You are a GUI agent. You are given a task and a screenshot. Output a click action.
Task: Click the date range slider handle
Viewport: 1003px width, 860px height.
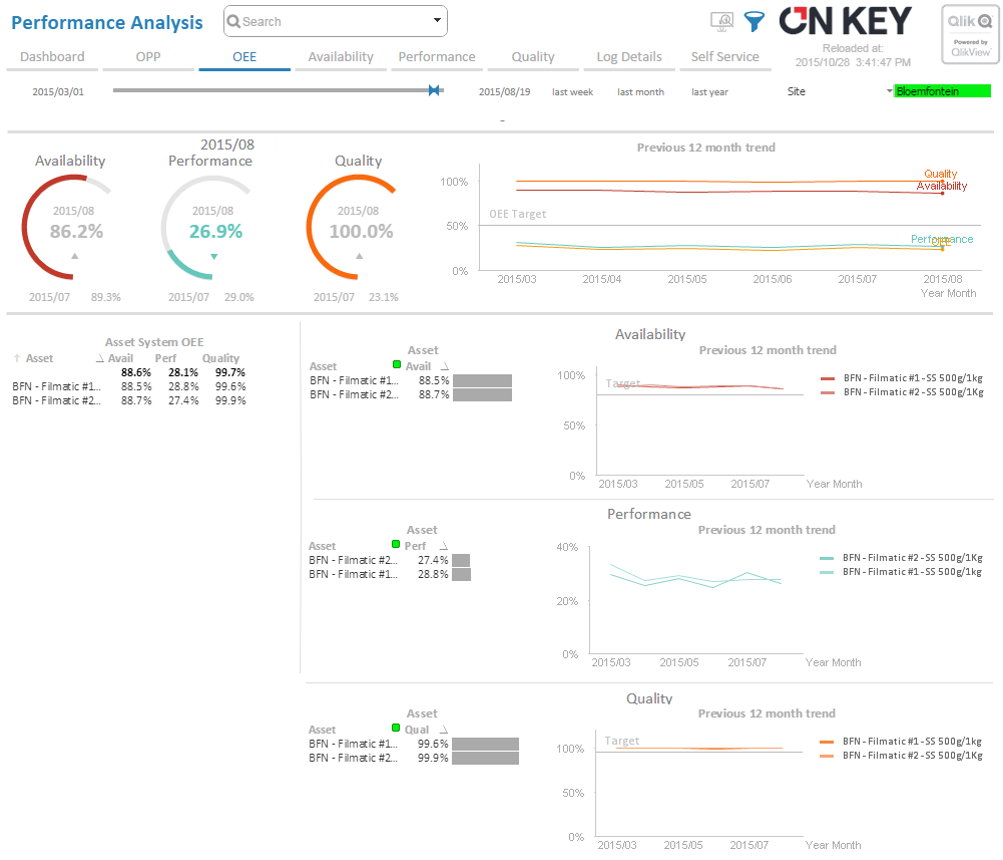click(x=434, y=90)
